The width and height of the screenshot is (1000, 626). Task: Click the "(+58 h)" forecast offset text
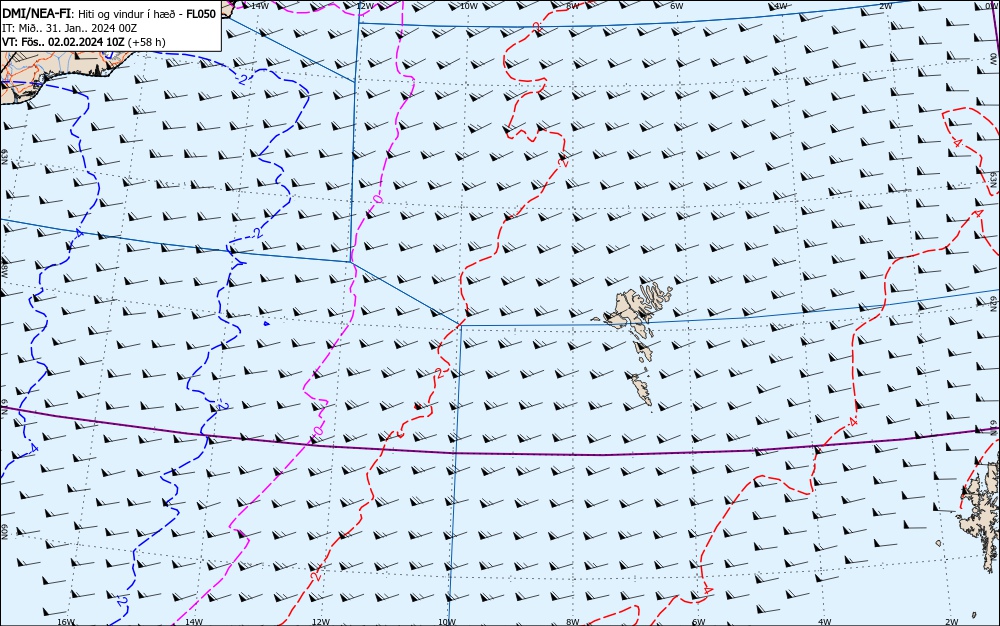147,42
